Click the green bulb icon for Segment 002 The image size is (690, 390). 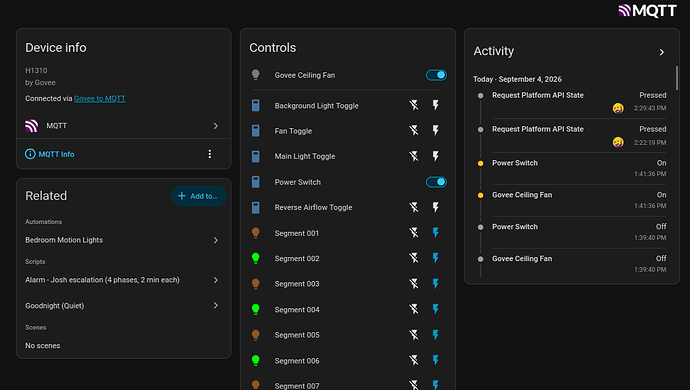[x=256, y=258]
